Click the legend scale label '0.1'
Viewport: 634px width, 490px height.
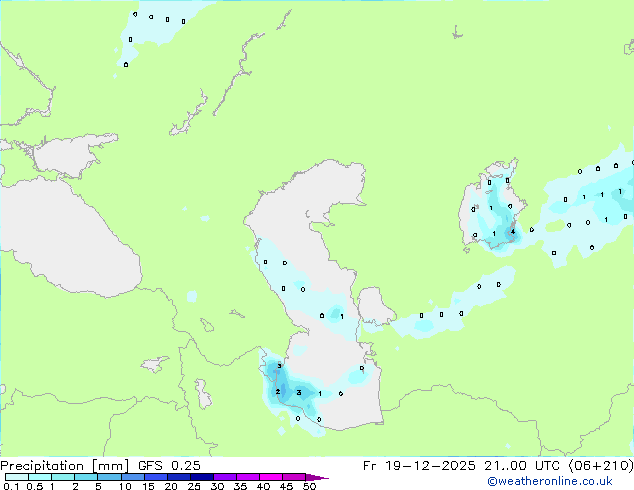11,486
